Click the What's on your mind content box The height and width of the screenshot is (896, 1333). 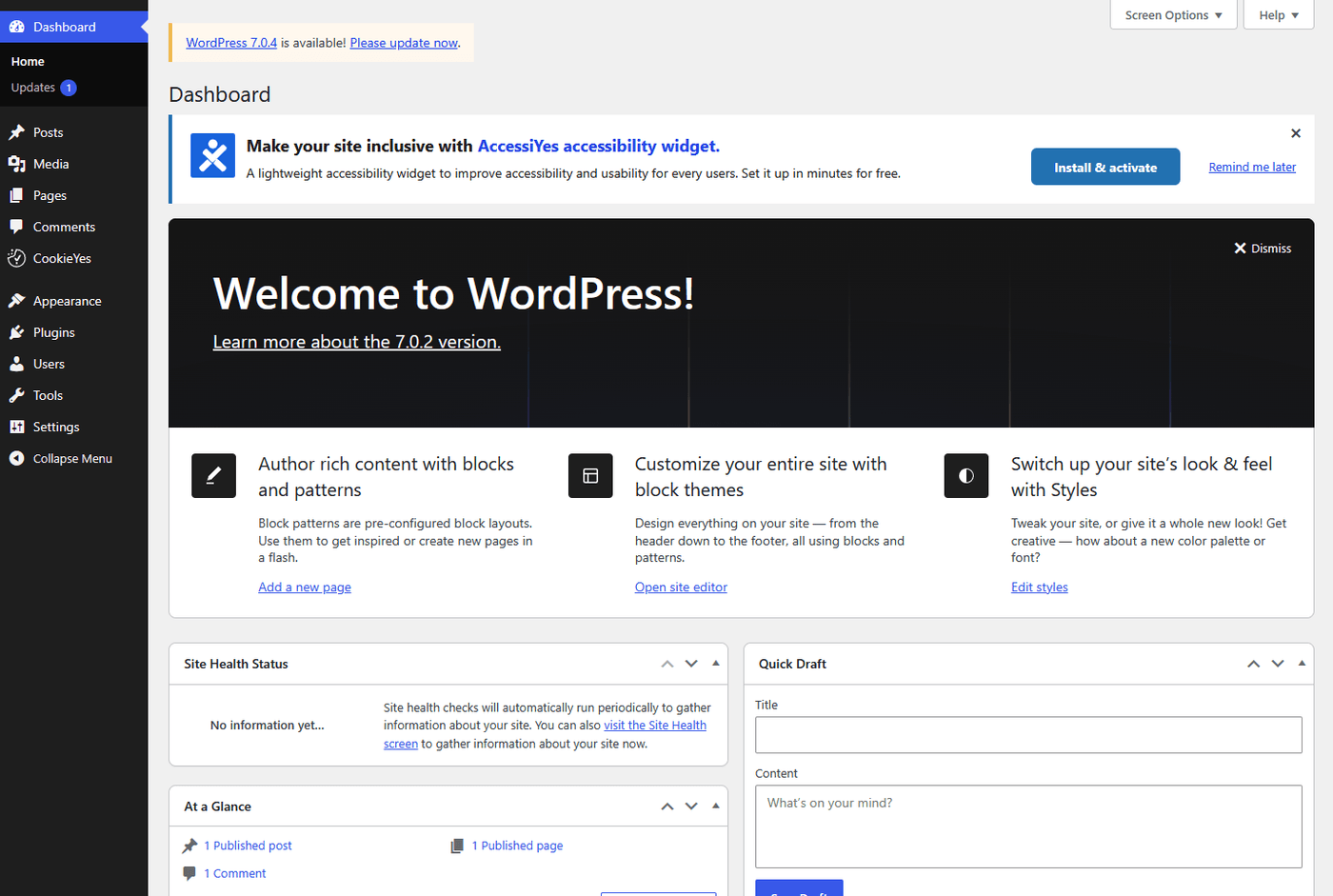1028,826
